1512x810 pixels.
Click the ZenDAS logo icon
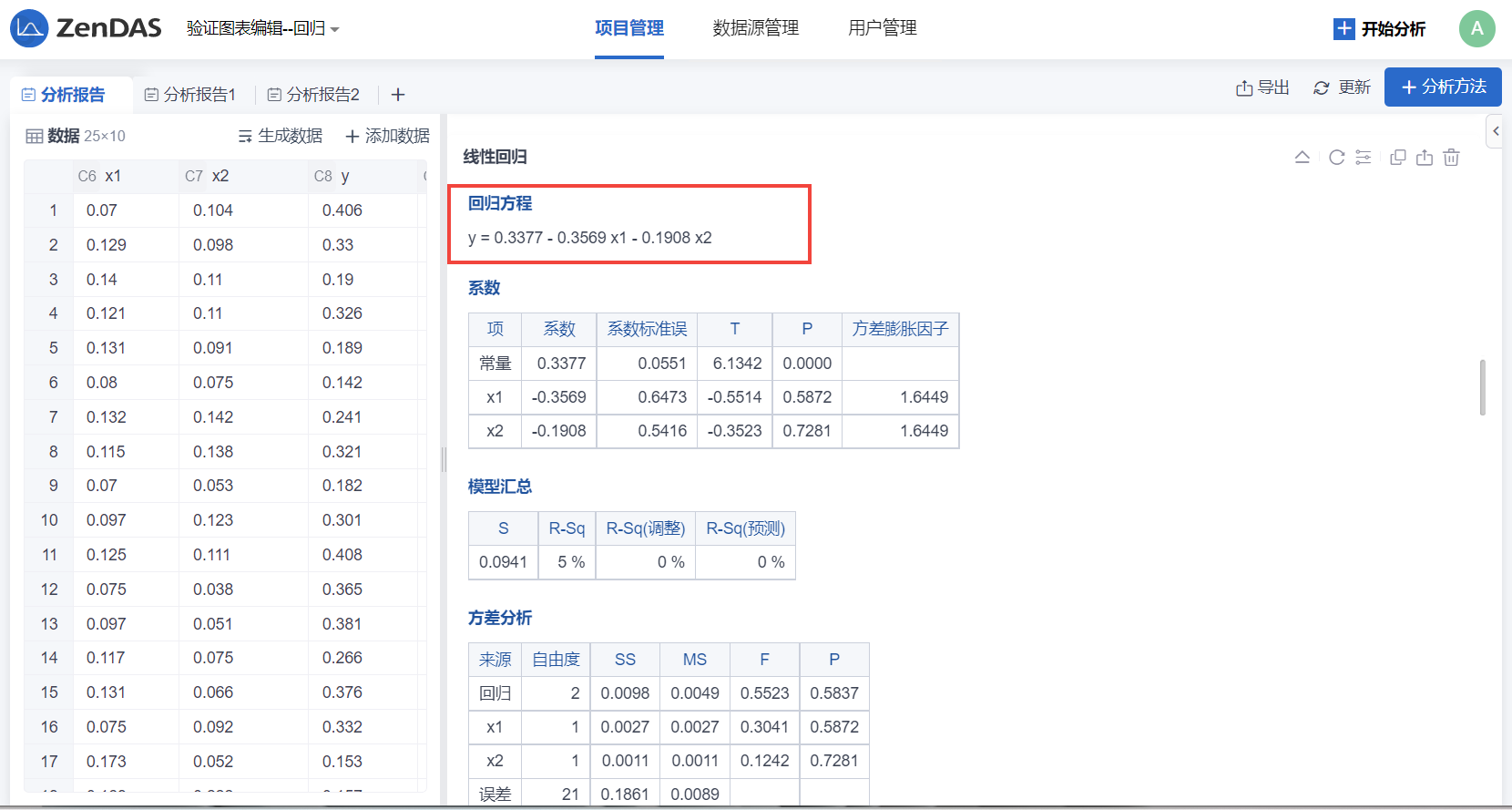click(x=28, y=28)
